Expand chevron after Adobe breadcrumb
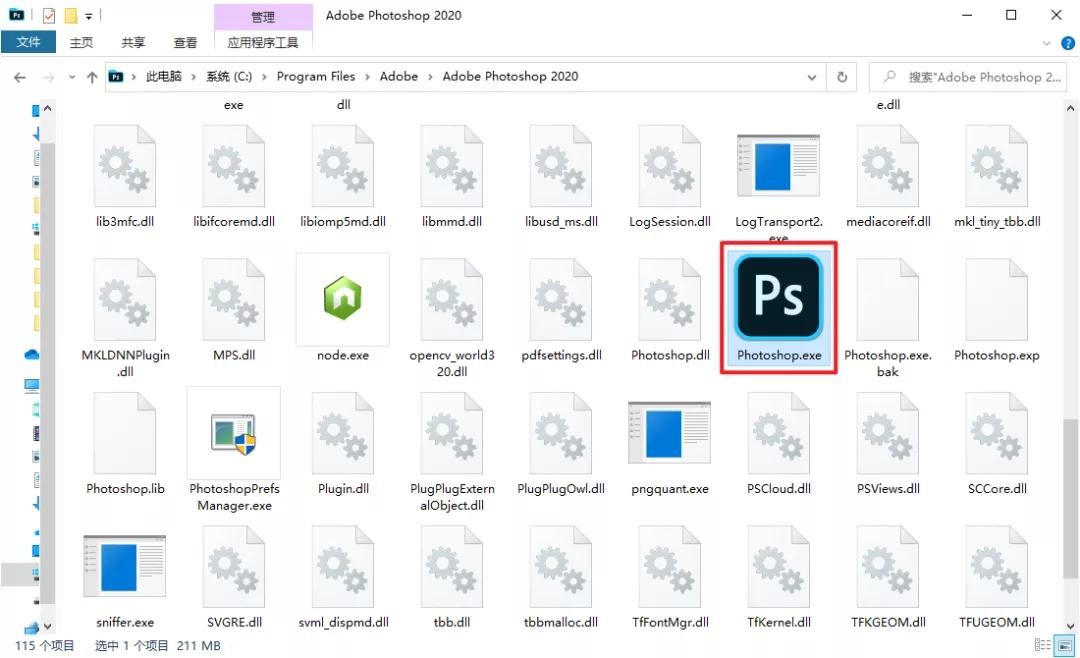 point(430,76)
